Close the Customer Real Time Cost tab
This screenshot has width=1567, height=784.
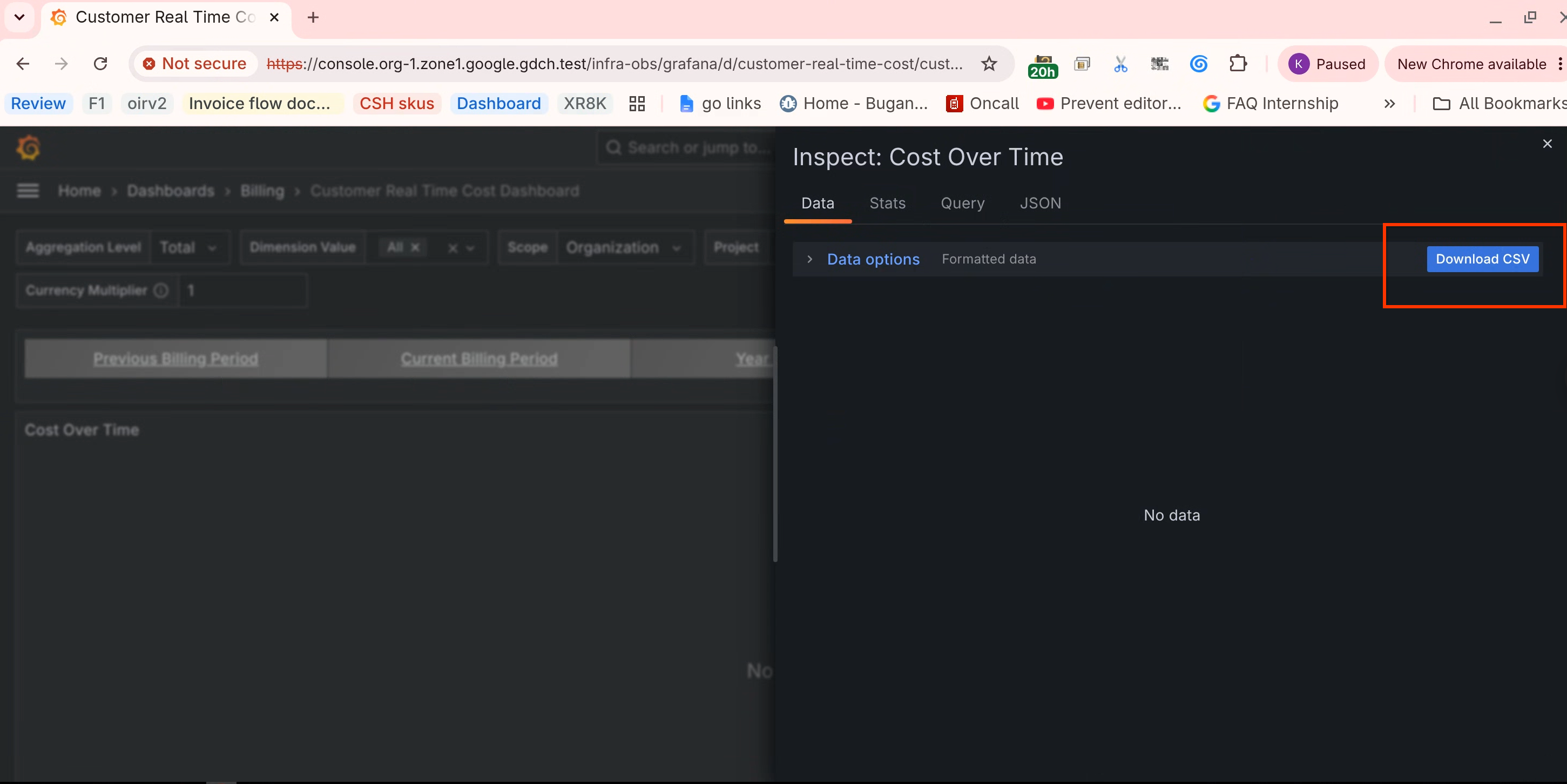pyautogui.click(x=274, y=18)
